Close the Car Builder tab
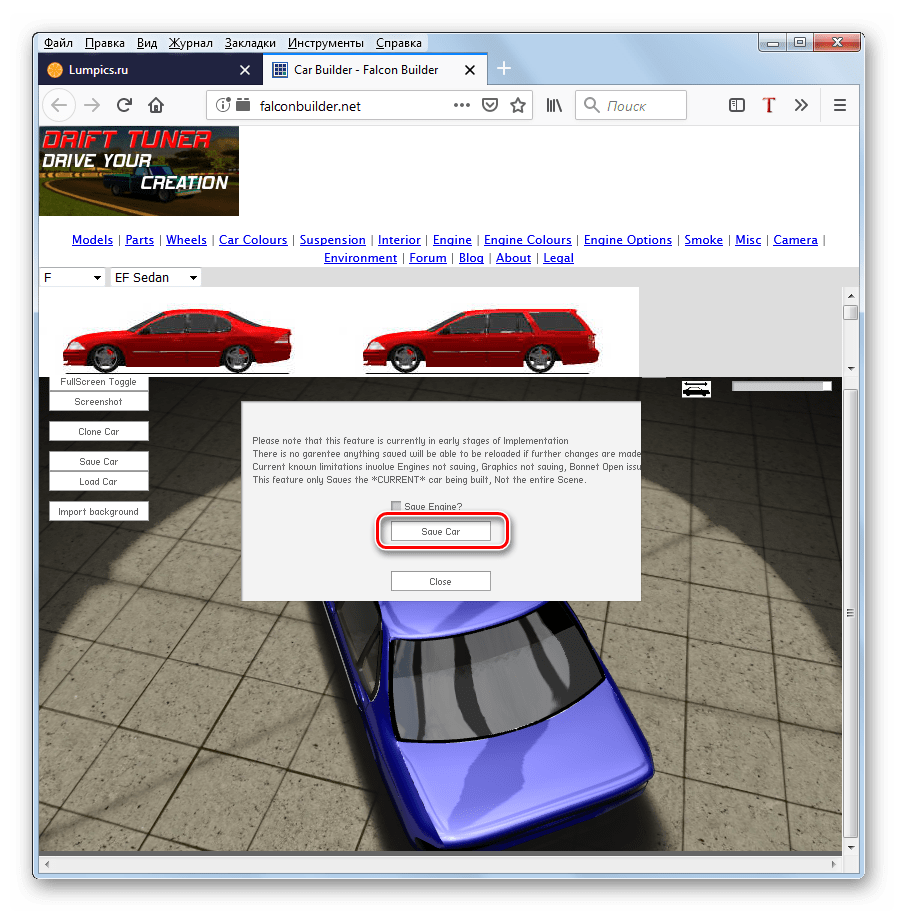898x912 pixels. [x=470, y=70]
